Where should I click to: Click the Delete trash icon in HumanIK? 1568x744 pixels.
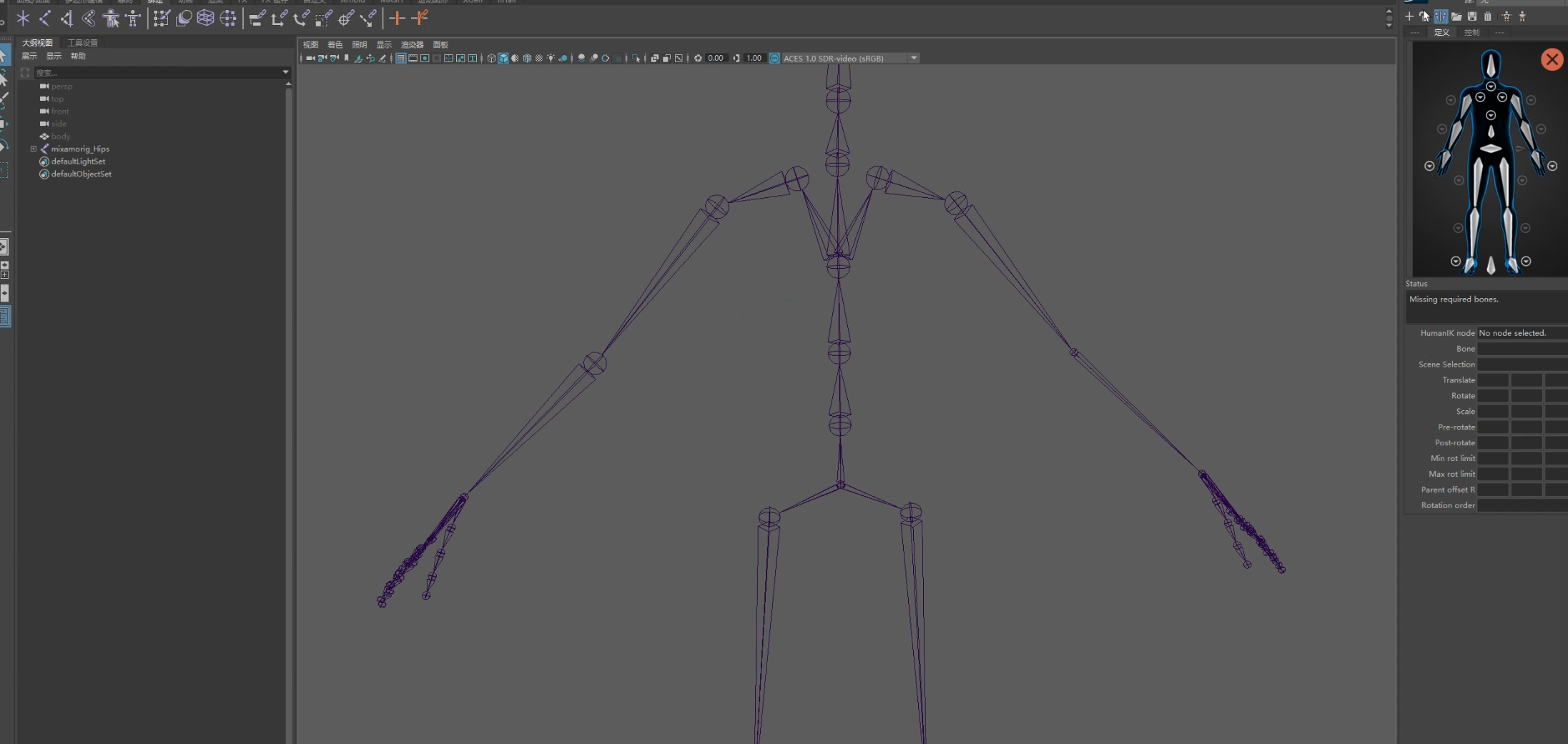pos(1488,16)
